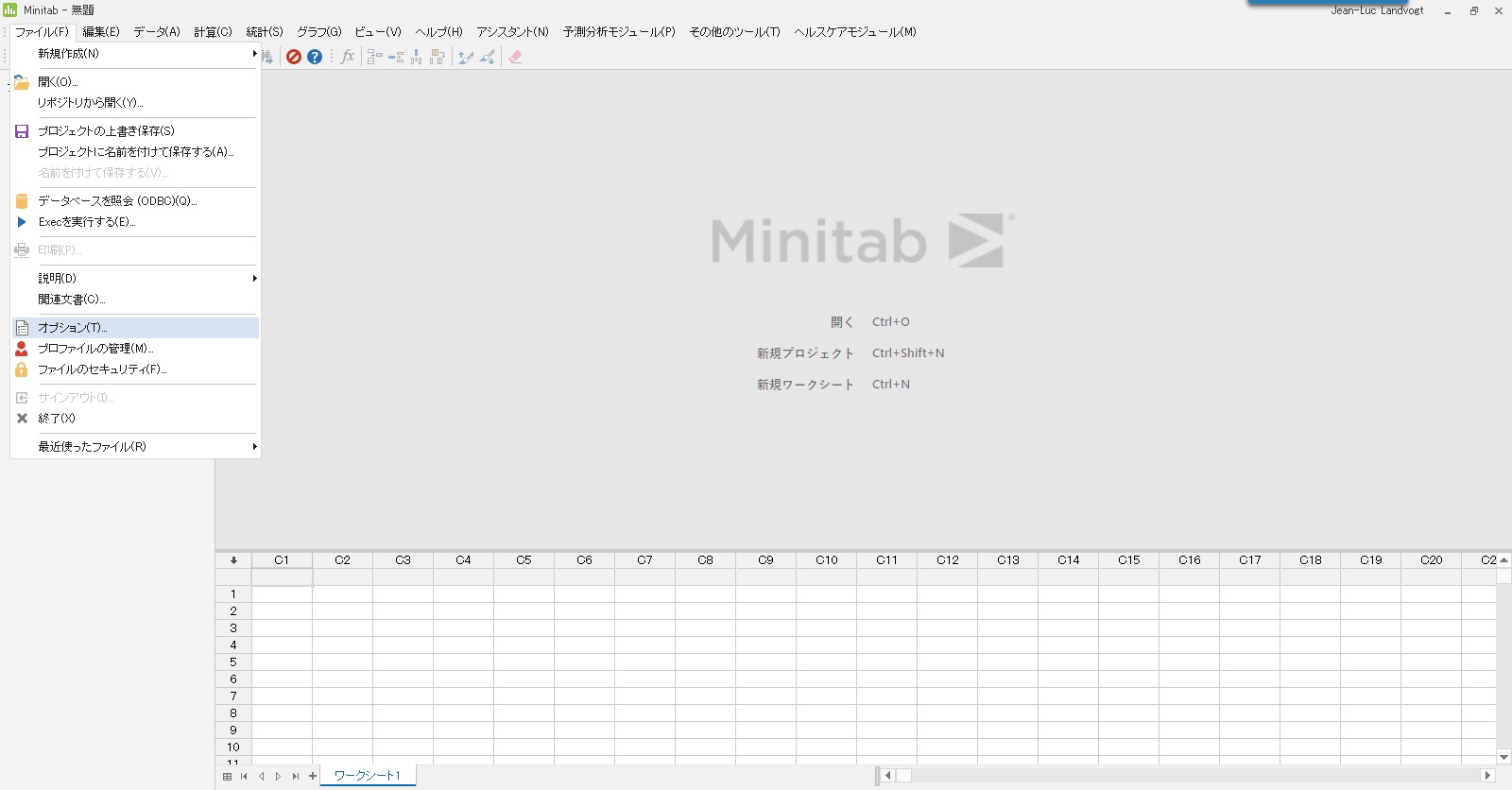Click the move columns toolbar icon
The width and height of the screenshot is (1512, 790).
click(x=438, y=57)
